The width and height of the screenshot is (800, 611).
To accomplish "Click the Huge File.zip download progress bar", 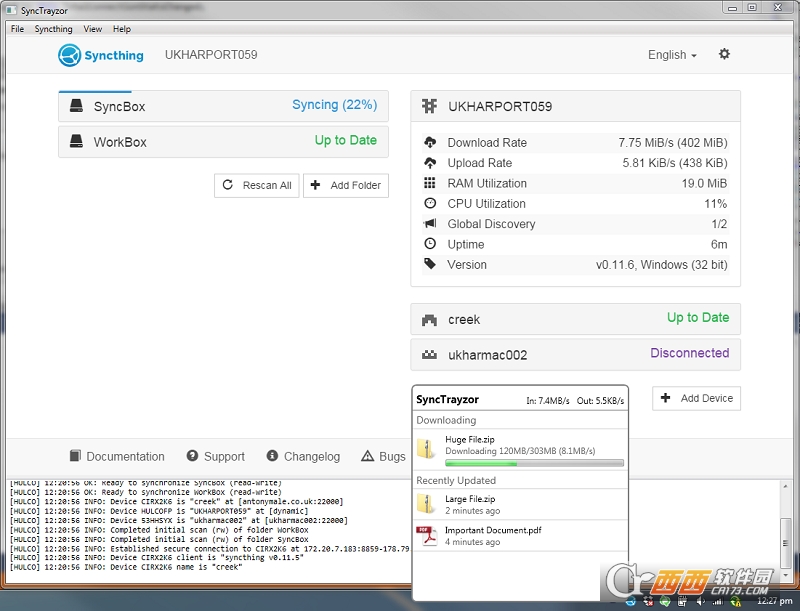I will (534, 464).
